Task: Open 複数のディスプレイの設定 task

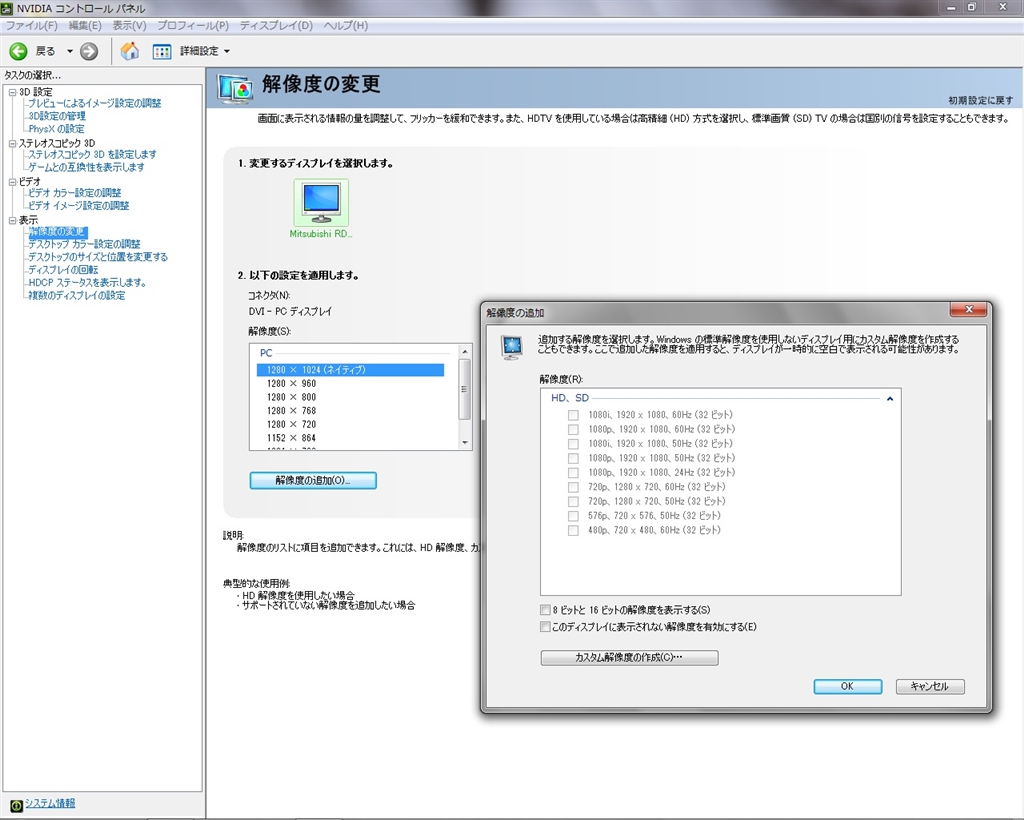Action: (77, 296)
